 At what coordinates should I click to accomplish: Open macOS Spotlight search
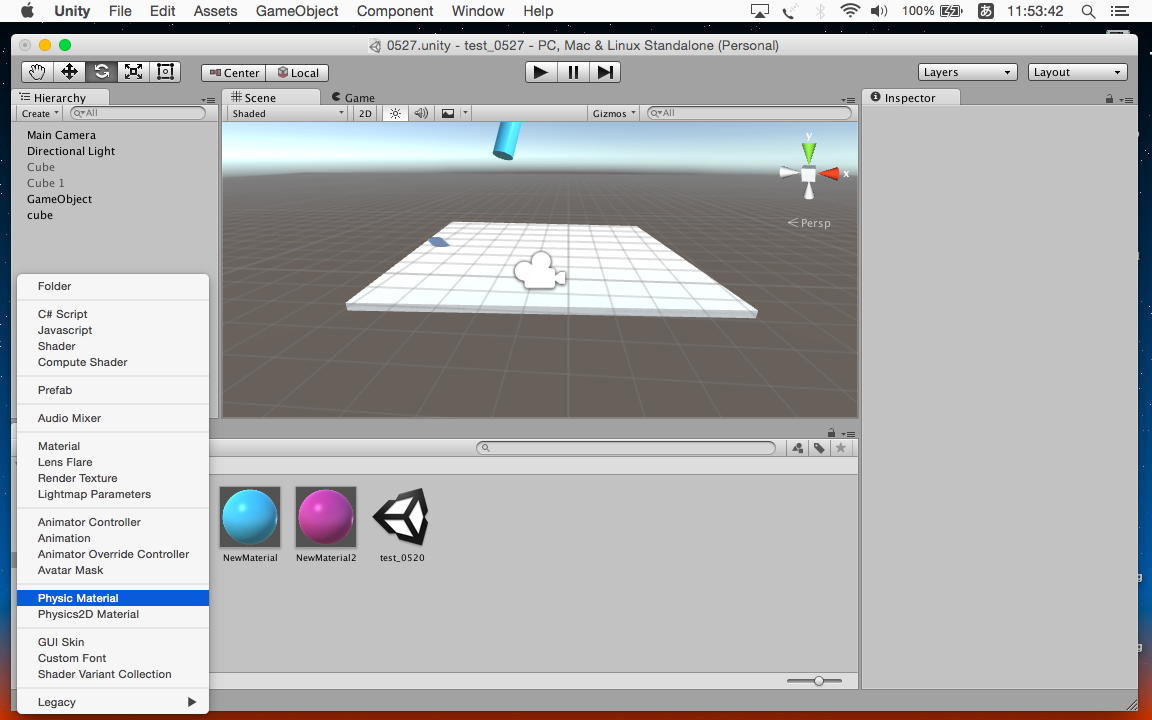pos(1089,11)
